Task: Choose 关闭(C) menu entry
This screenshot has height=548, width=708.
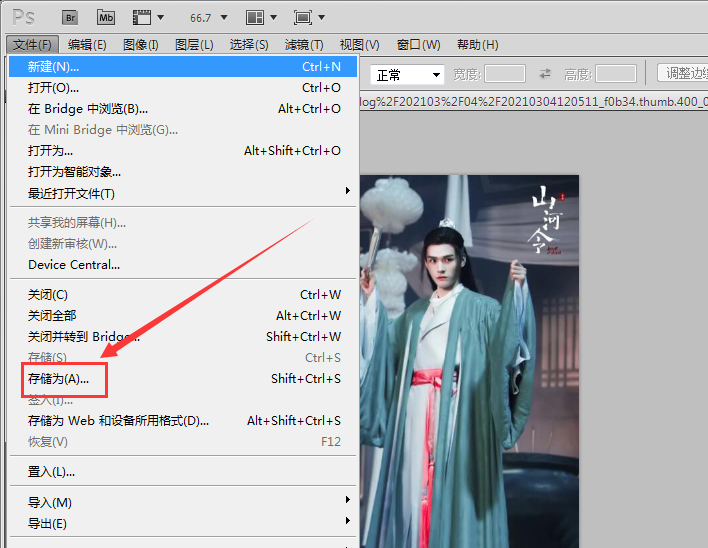Action: pyautogui.click(x=183, y=294)
